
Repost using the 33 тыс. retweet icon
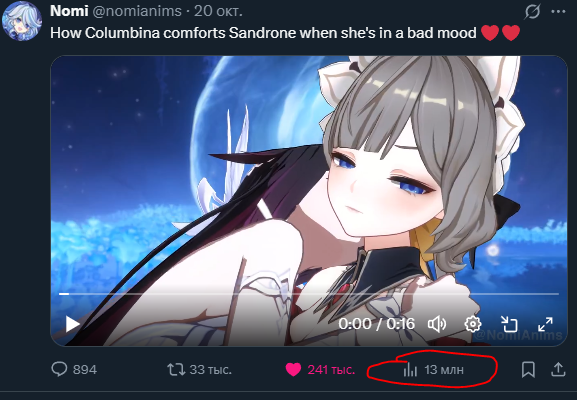[x=176, y=369]
